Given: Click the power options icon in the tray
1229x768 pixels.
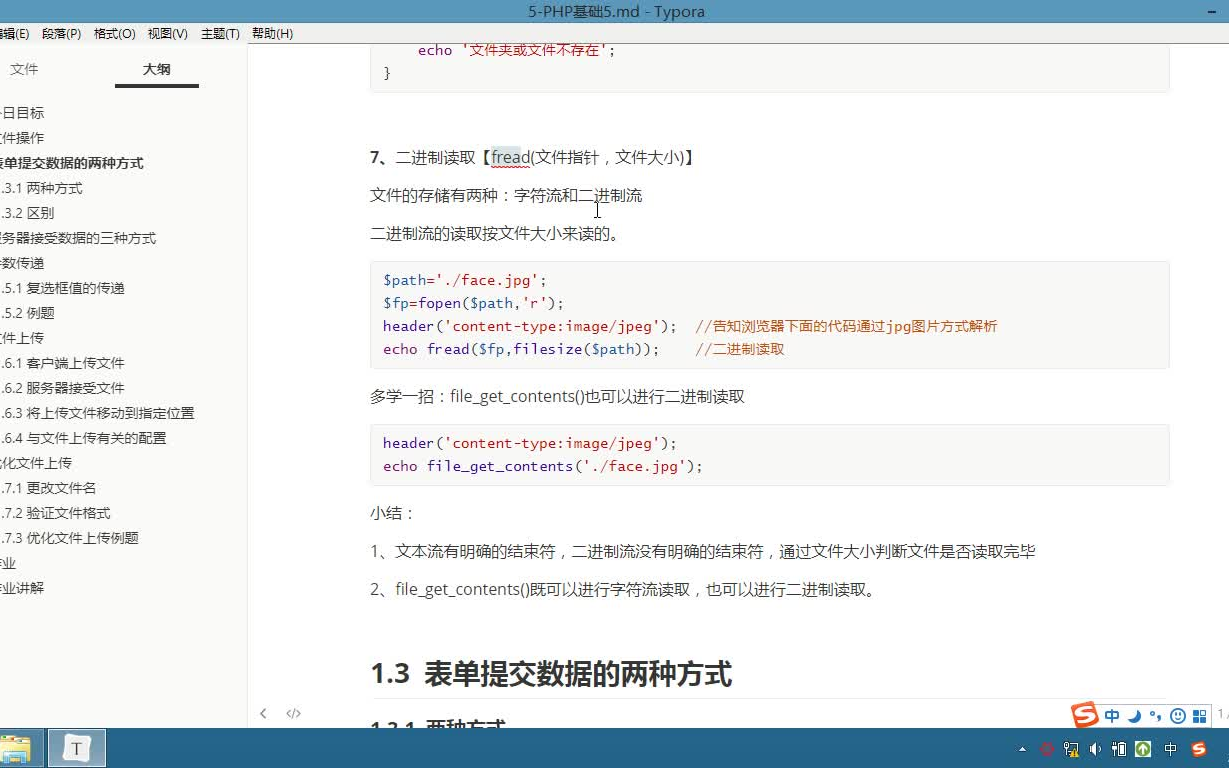Looking at the screenshot, I should [1118, 748].
